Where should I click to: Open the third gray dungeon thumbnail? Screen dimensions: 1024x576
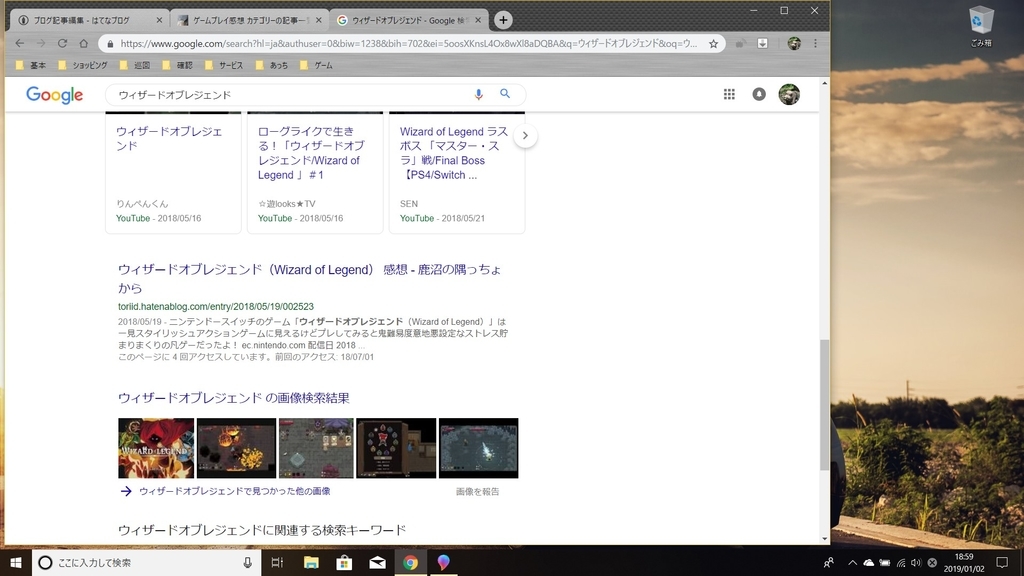[316, 448]
